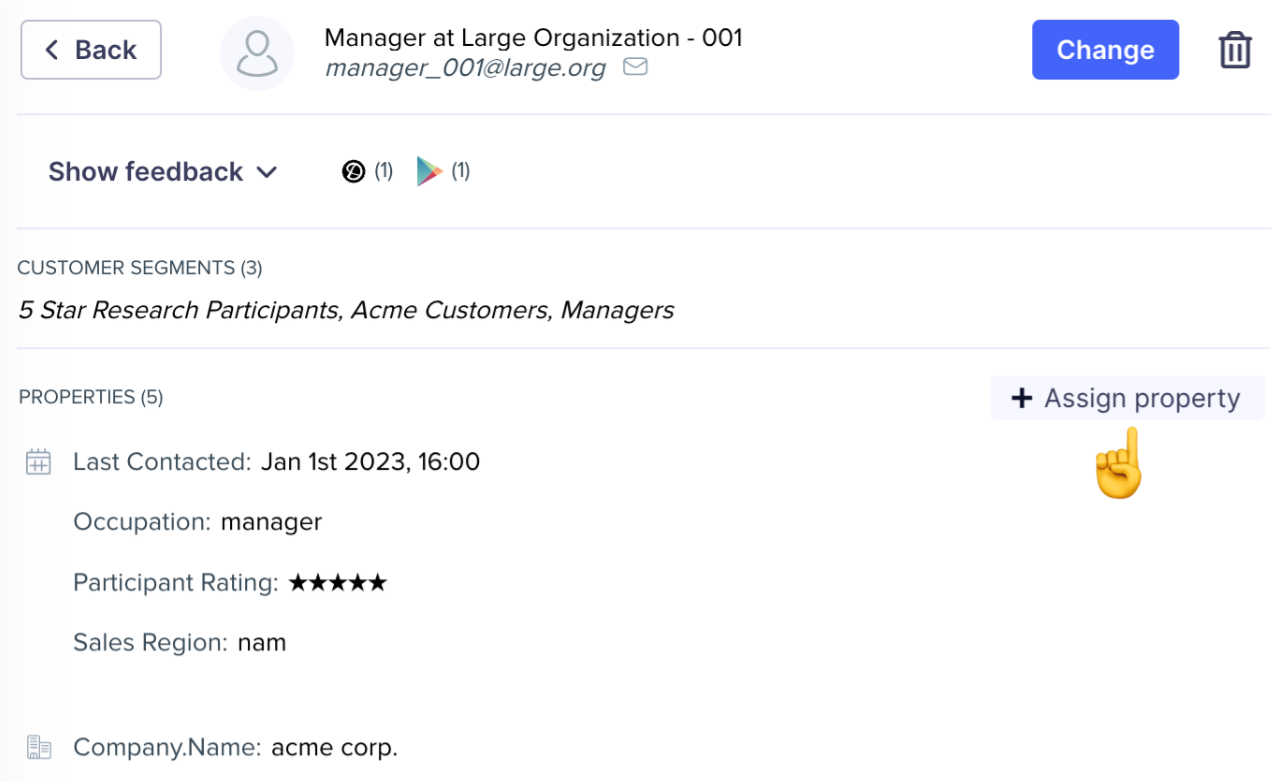
Task: Click the chevron next to Show feedback
Action: [267, 172]
